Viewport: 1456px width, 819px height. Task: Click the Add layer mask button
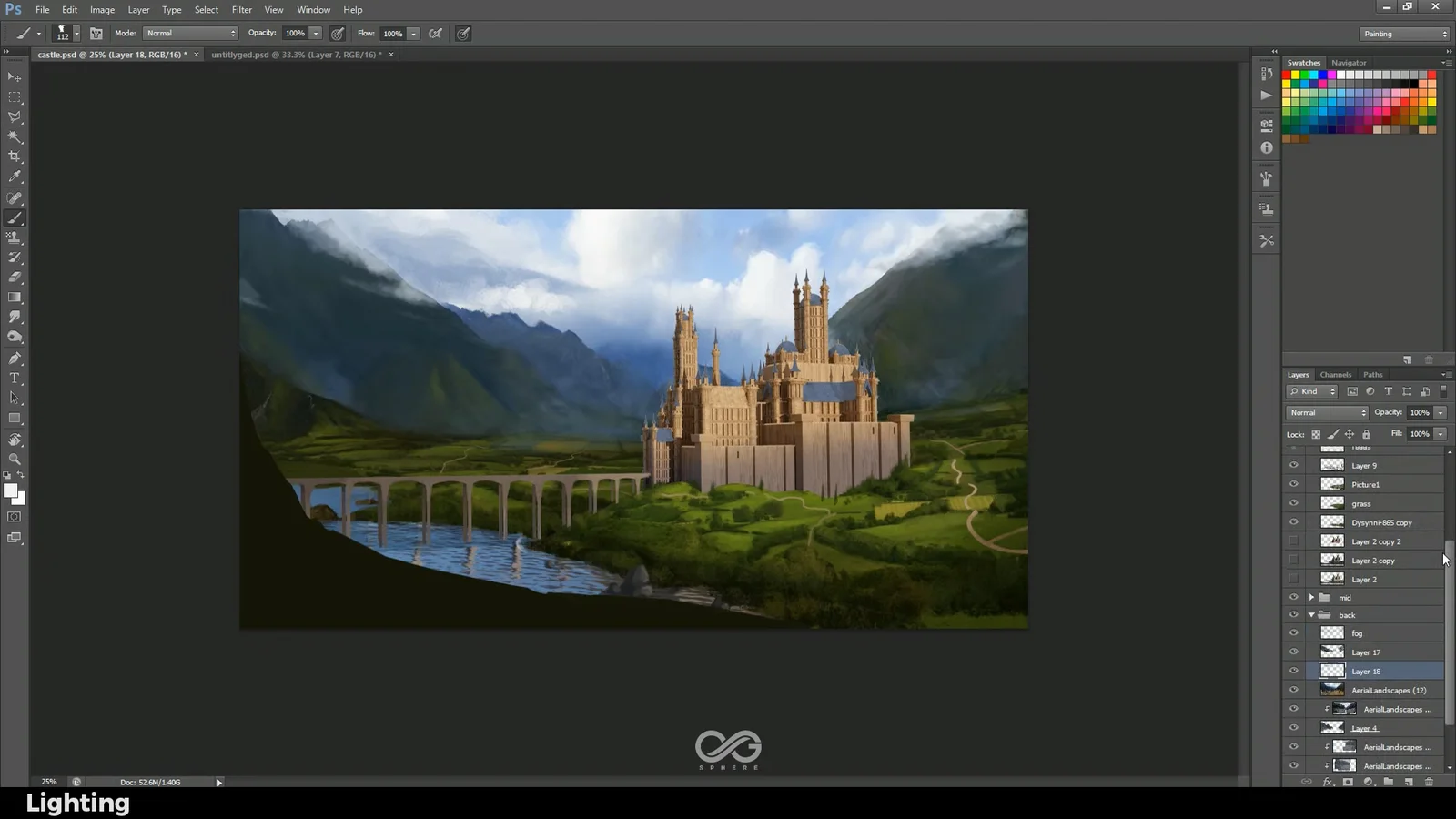point(1348,781)
